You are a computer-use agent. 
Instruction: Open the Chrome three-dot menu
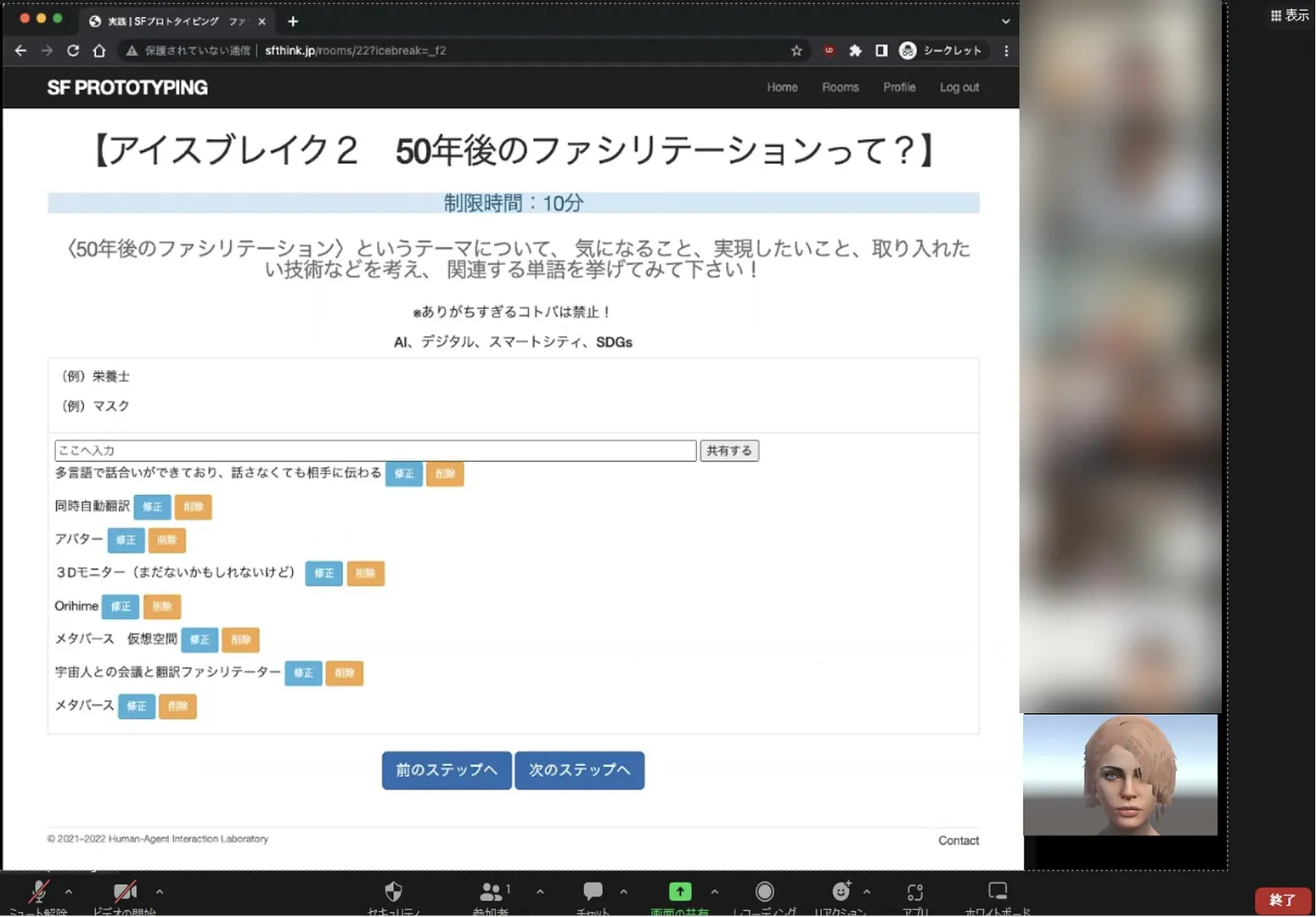pos(1006,51)
